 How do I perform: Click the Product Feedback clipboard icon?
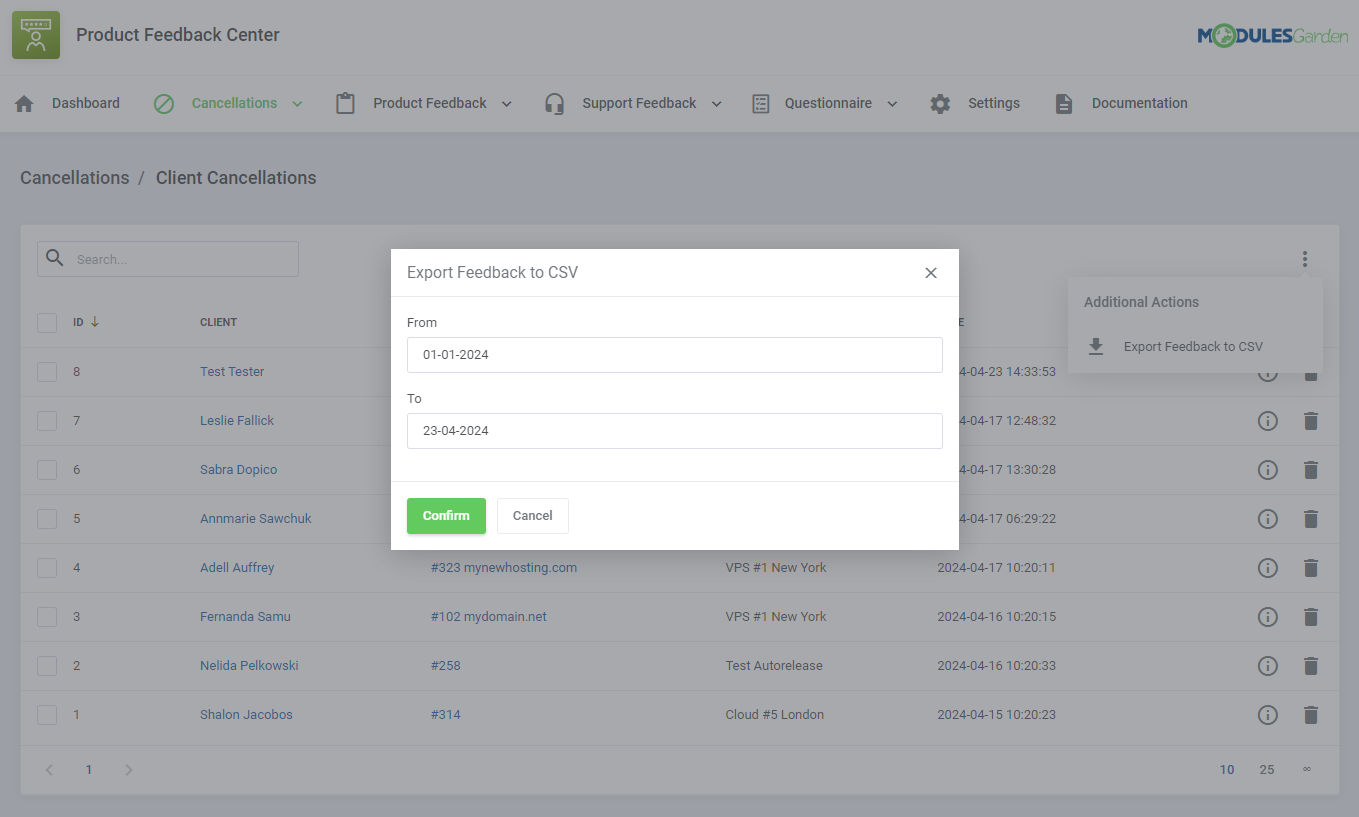[344, 102]
